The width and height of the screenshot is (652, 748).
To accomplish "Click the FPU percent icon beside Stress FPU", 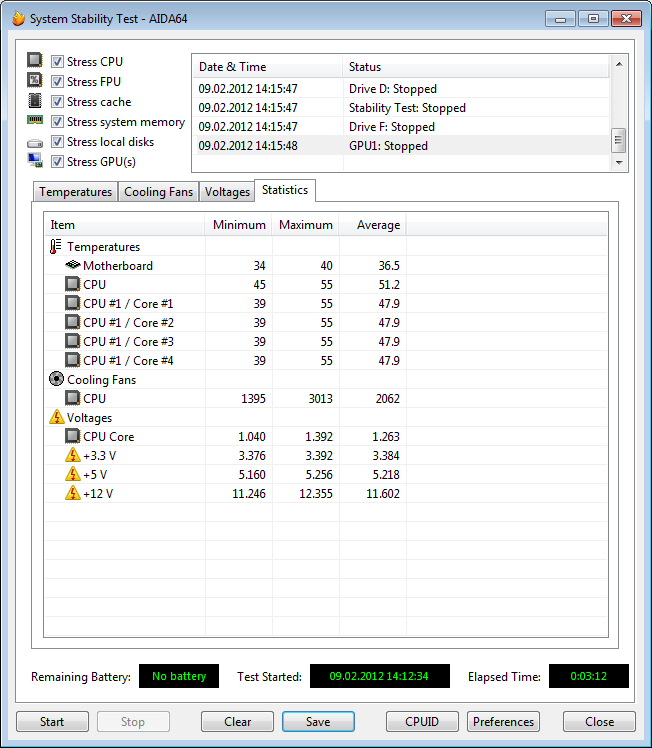I will click(x=34, y=80).
